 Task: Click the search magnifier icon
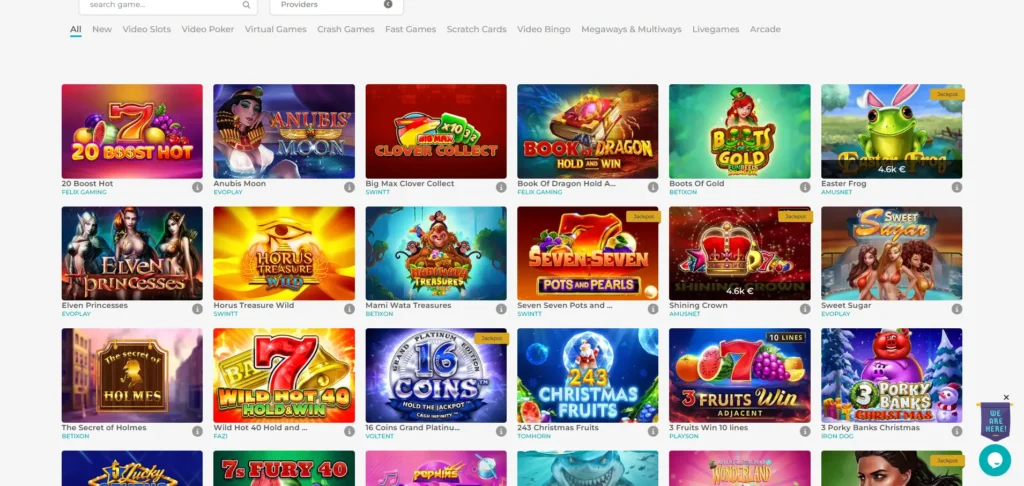click(246, 5)
